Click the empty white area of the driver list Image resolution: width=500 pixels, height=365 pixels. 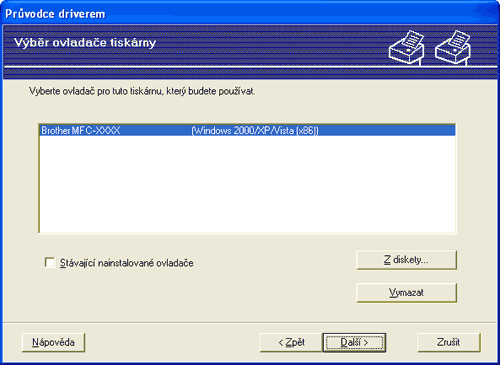click(247, 184)
